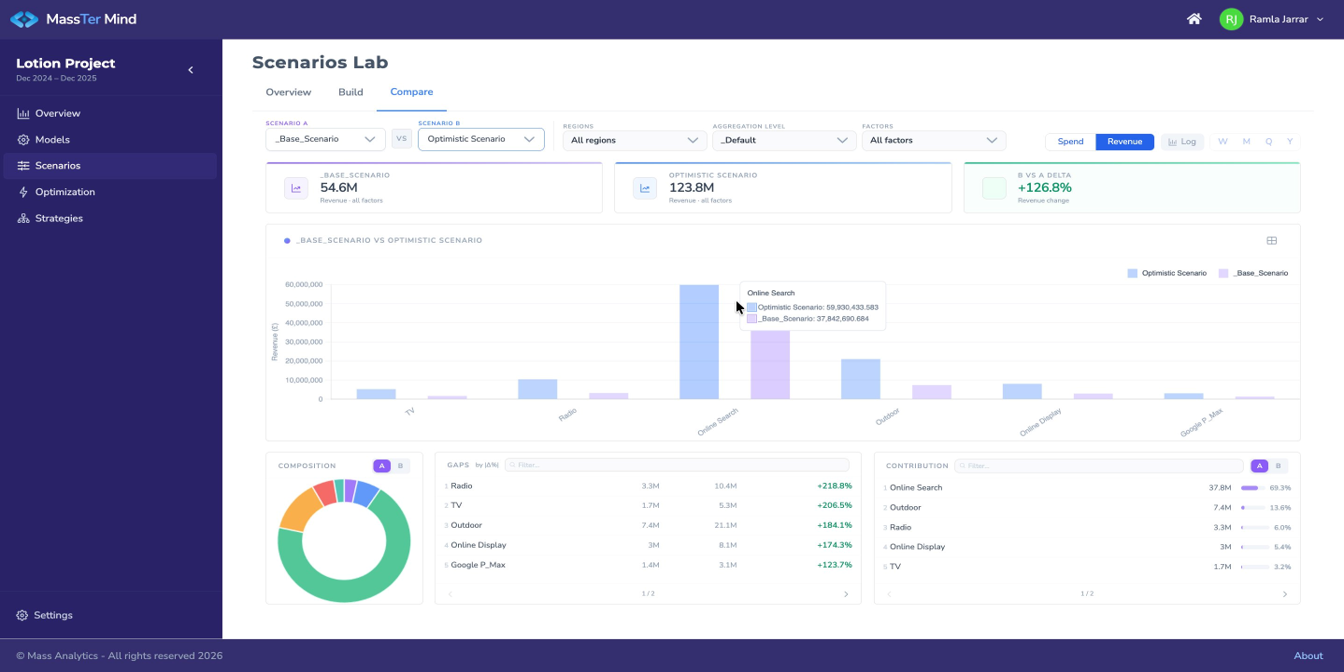Select the Optimization lightning icon

[23, 192]
